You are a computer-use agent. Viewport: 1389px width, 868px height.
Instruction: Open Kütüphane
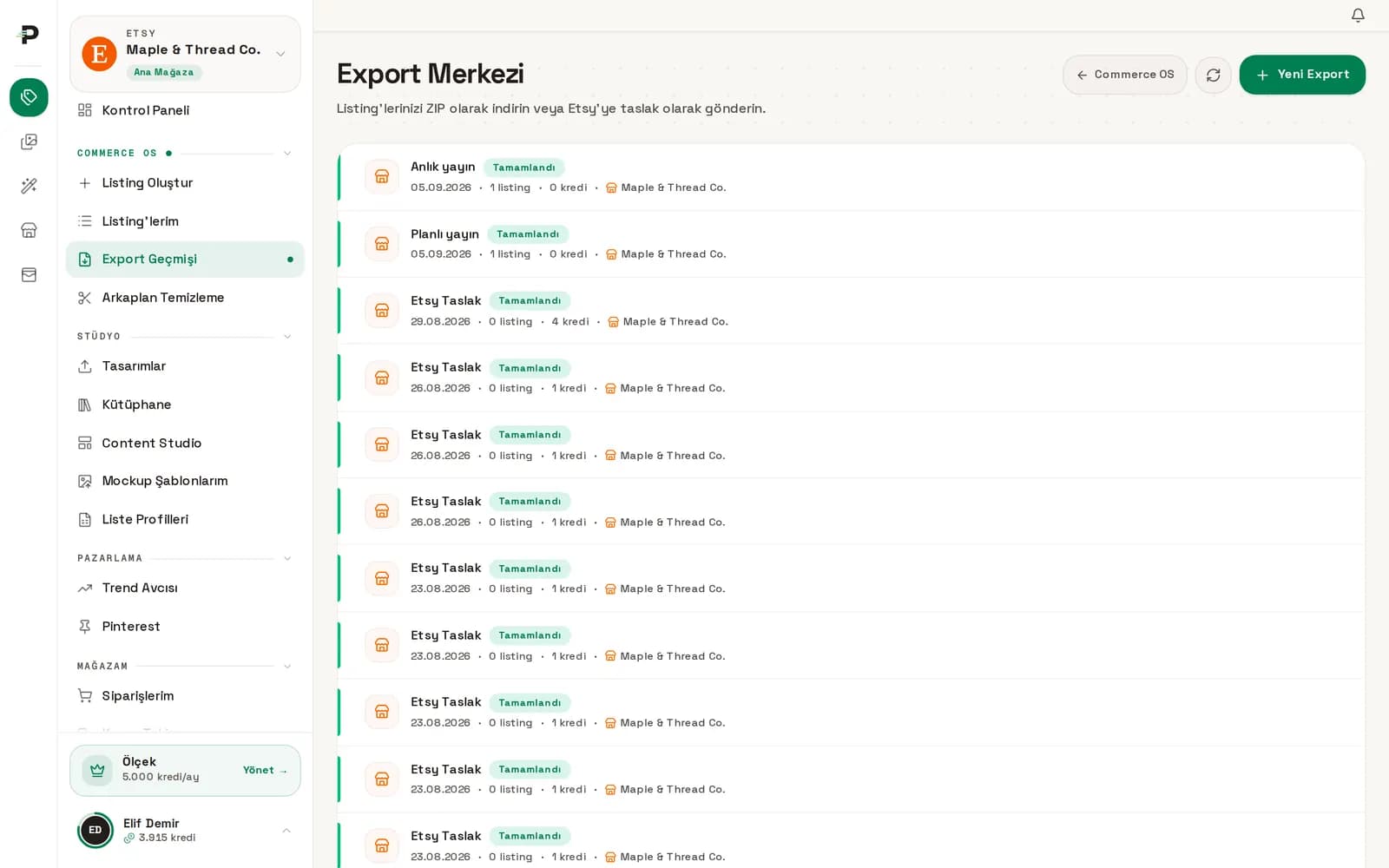point(185,404)
